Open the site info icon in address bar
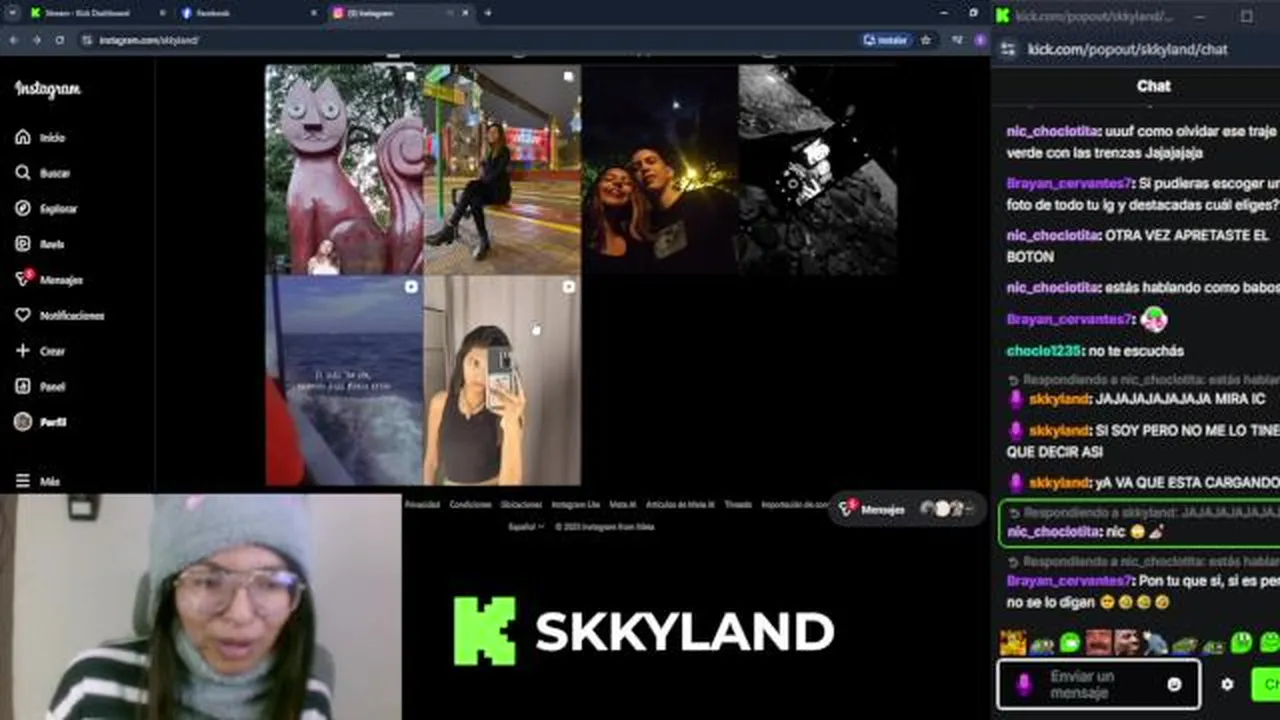Viewport: 1280px width, 720px height. point(87,40)
